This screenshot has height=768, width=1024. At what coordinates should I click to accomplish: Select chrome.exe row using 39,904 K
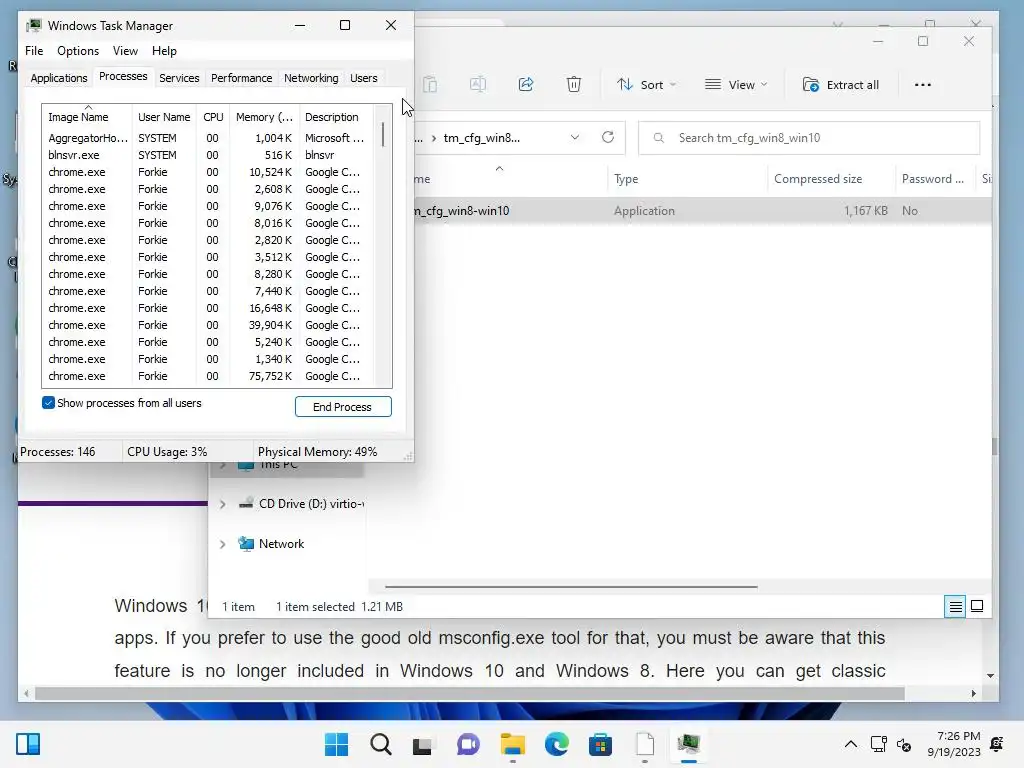[x=208, y=325]
